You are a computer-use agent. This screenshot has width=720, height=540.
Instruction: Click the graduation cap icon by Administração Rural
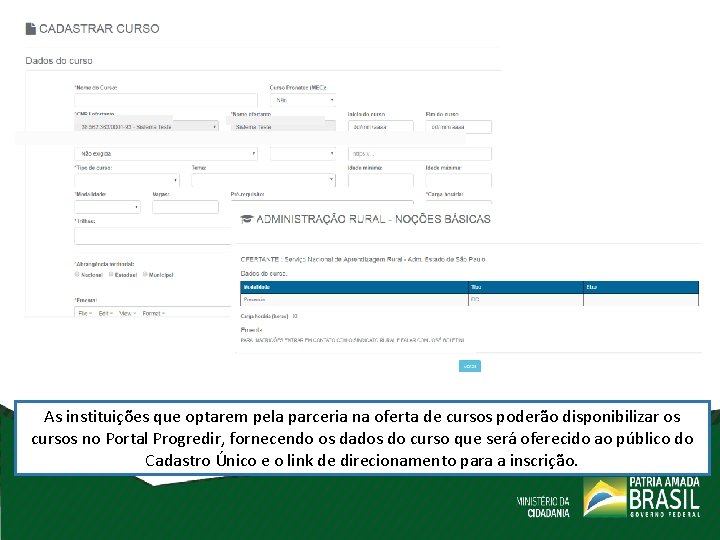[247, 219]
